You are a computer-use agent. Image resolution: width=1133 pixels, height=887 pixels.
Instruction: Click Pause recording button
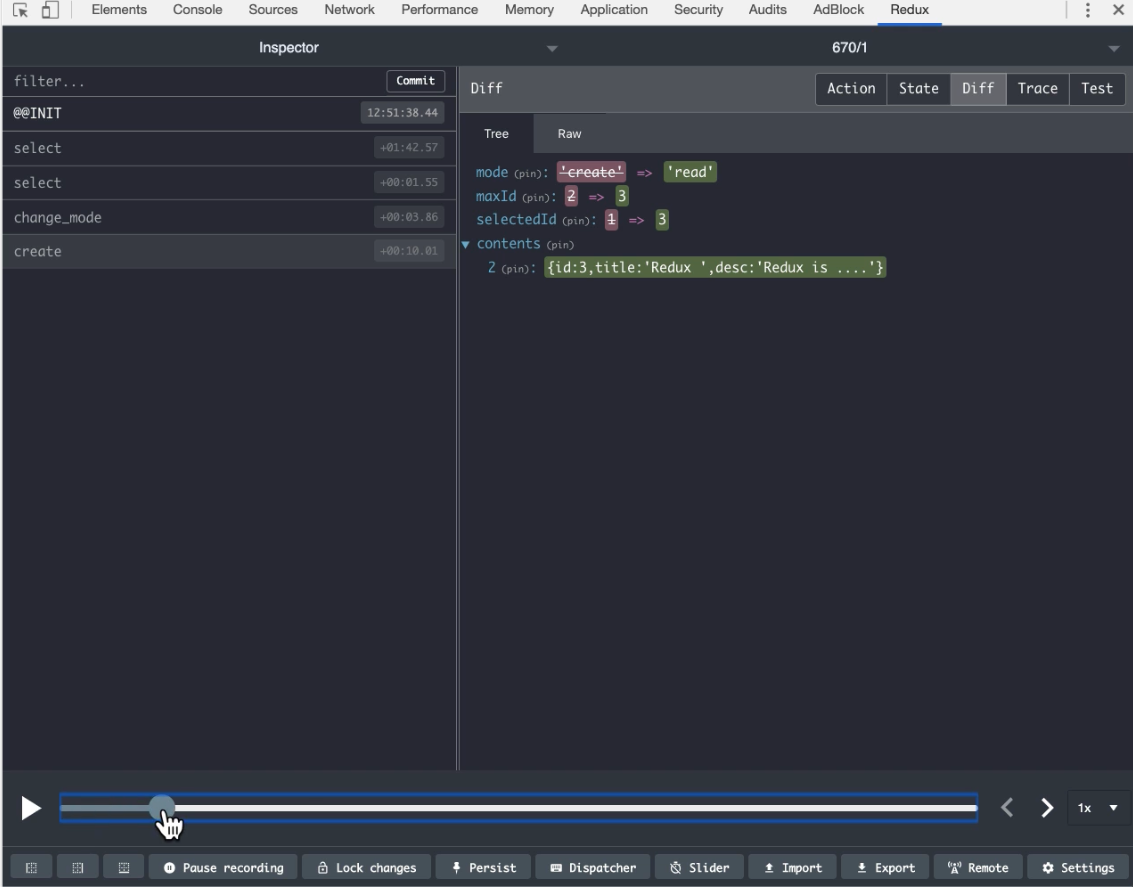click(223, 867)
